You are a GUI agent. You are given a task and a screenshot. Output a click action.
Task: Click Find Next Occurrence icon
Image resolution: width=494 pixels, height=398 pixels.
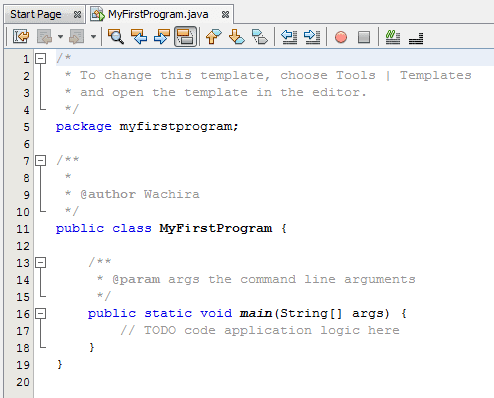pyautogui.click(x=162, y=36)
